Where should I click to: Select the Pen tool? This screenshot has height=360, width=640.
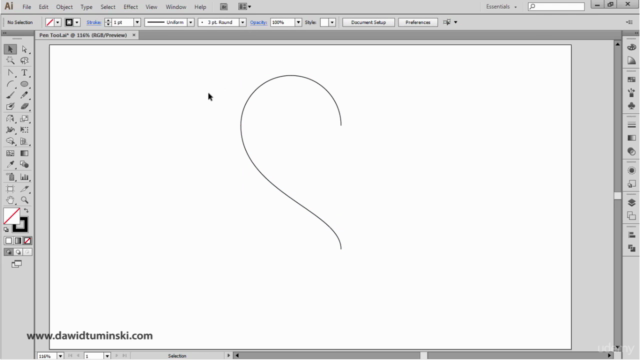[10, 73]
